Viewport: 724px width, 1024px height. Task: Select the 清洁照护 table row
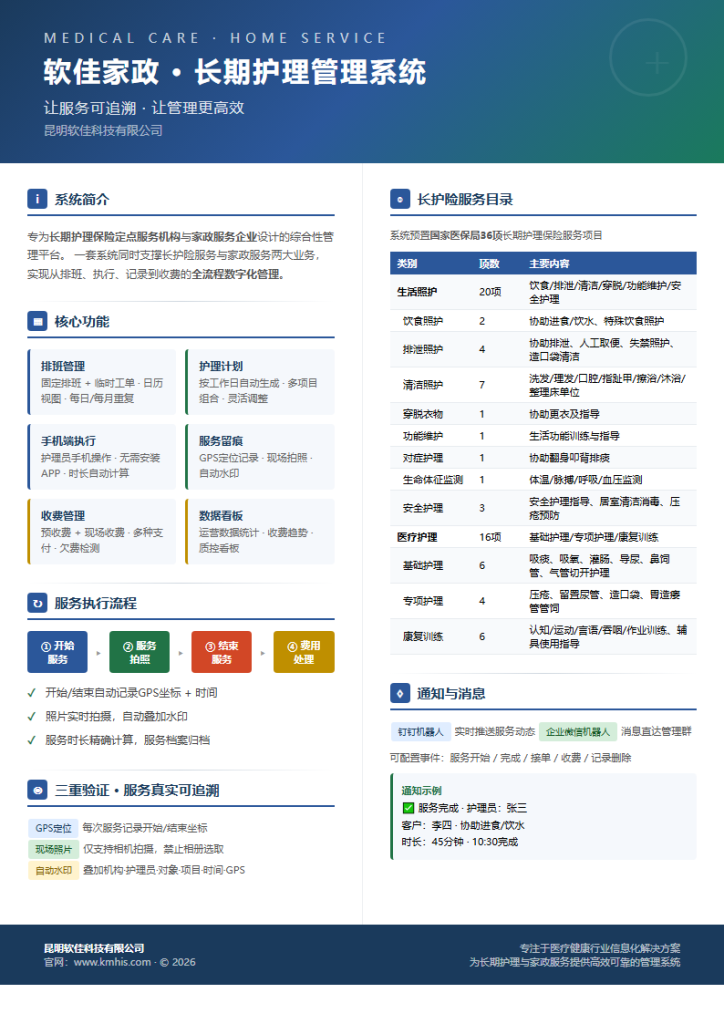(543, 385)
